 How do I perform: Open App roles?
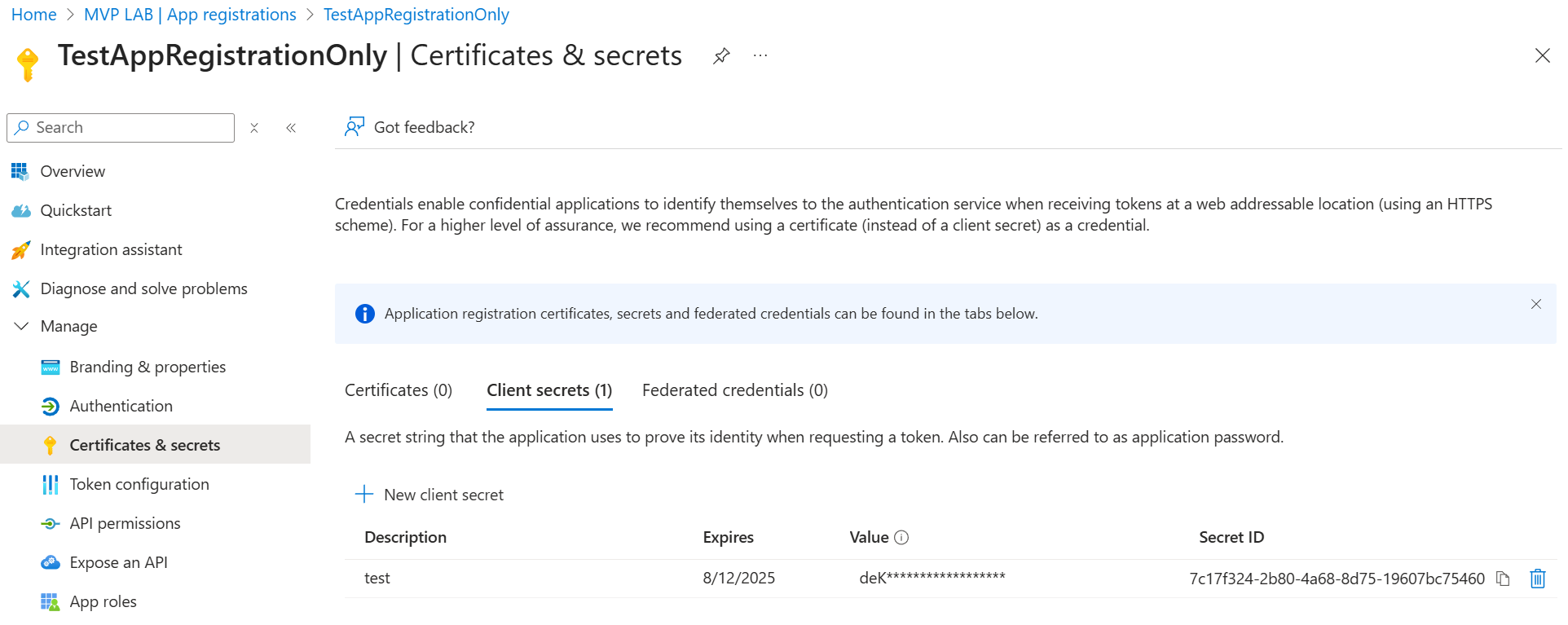coord(103,601)
